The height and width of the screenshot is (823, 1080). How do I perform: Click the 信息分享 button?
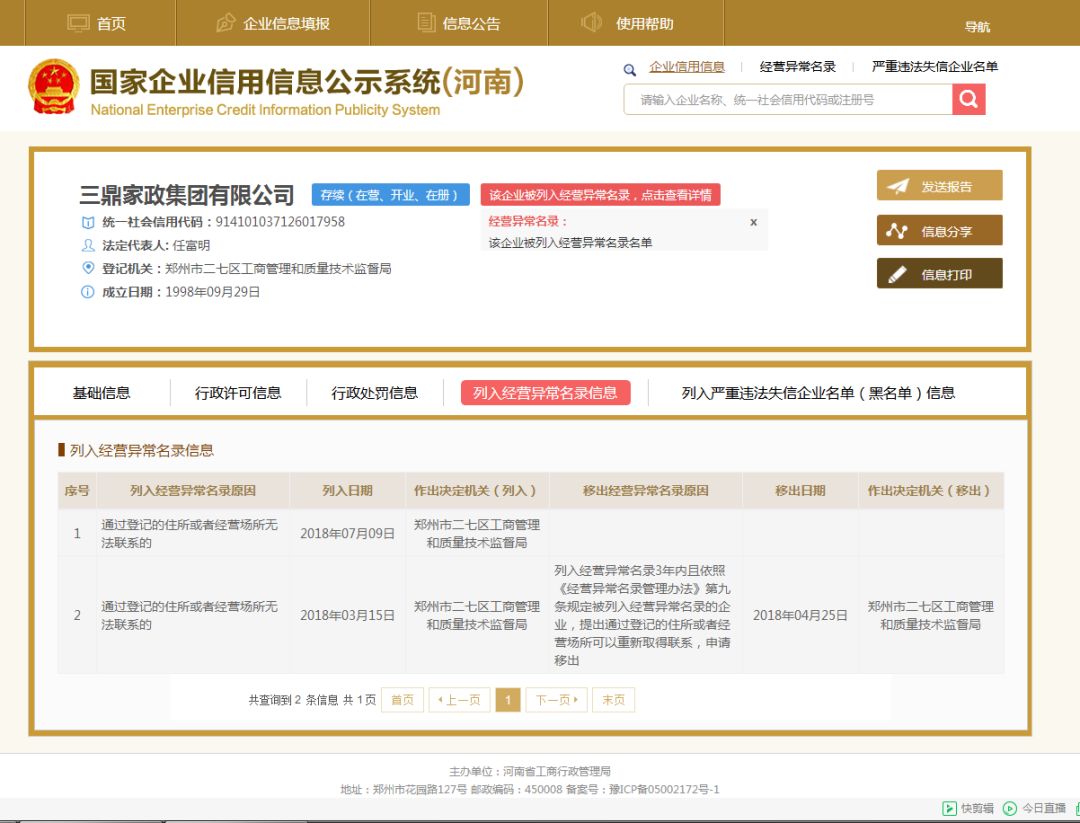pyautogui.click(x=939, y=231)
